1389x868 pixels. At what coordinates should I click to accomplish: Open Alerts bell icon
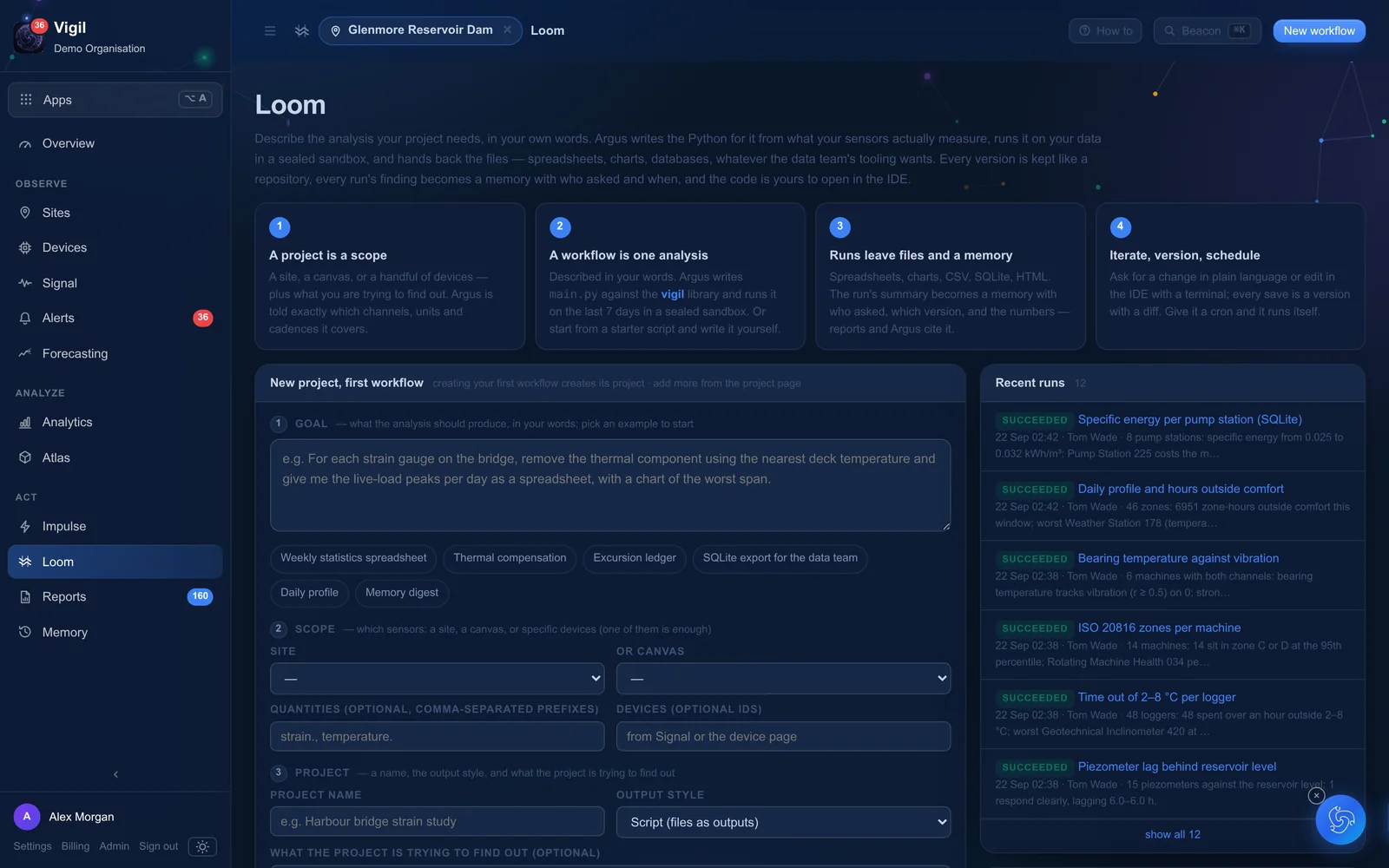click(25, 318)
